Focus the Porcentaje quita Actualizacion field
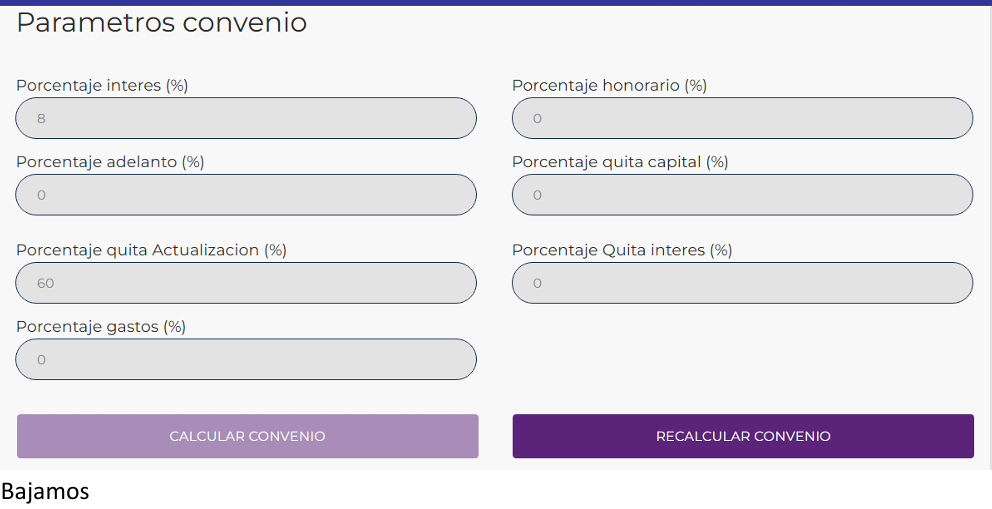This screenshot has width=992, height=509. [x=246, y=283]
